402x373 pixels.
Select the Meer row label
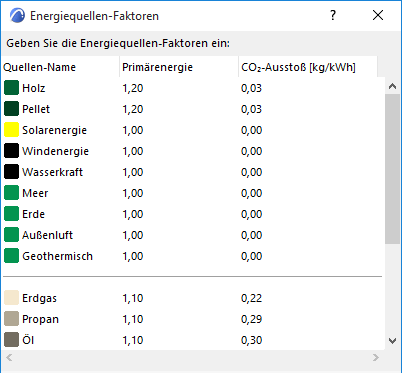pyautogui.click(x=35, y=193)
